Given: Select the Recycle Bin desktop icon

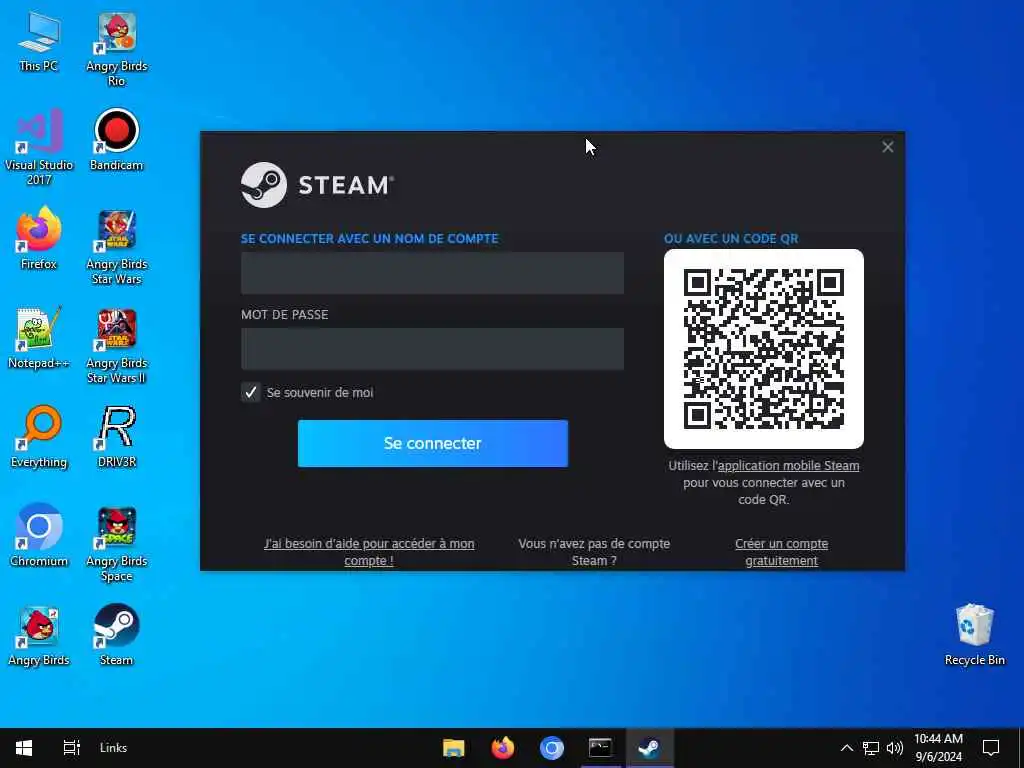Looking at the screenshot, I should [x=974, y=635].
